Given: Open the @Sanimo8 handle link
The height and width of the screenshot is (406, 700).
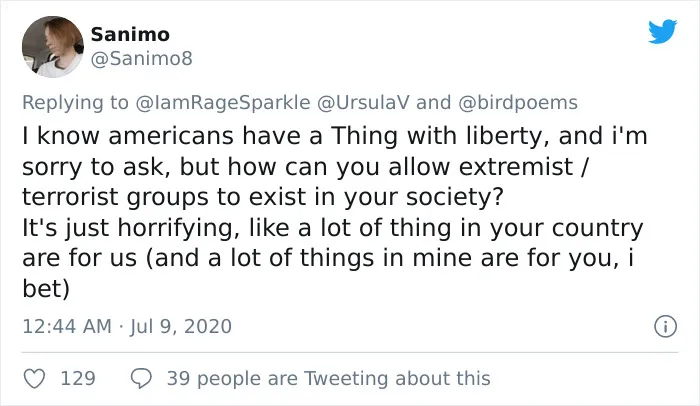Looking at the screenshot, I should 142,59.
